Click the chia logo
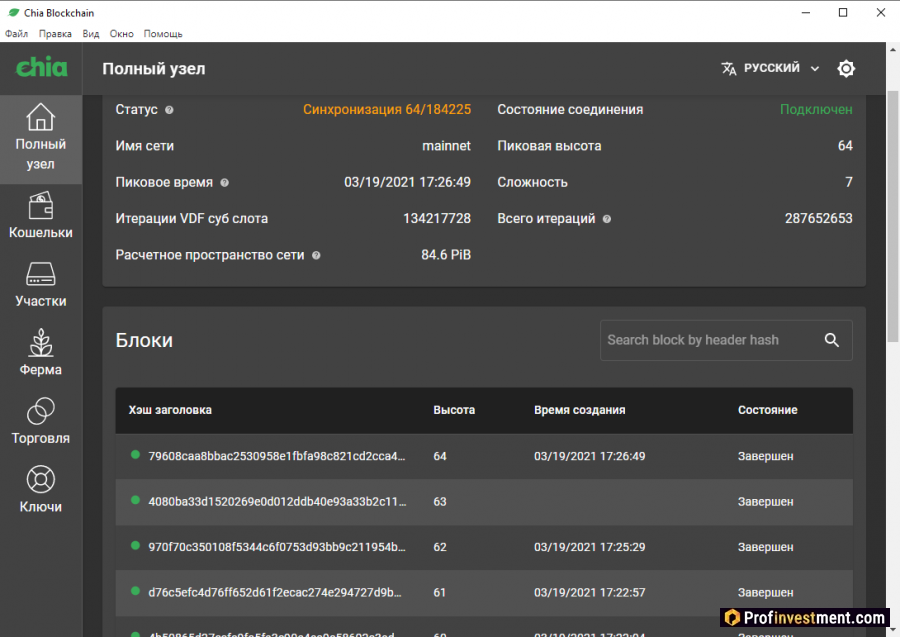 [x=41, y=67]
